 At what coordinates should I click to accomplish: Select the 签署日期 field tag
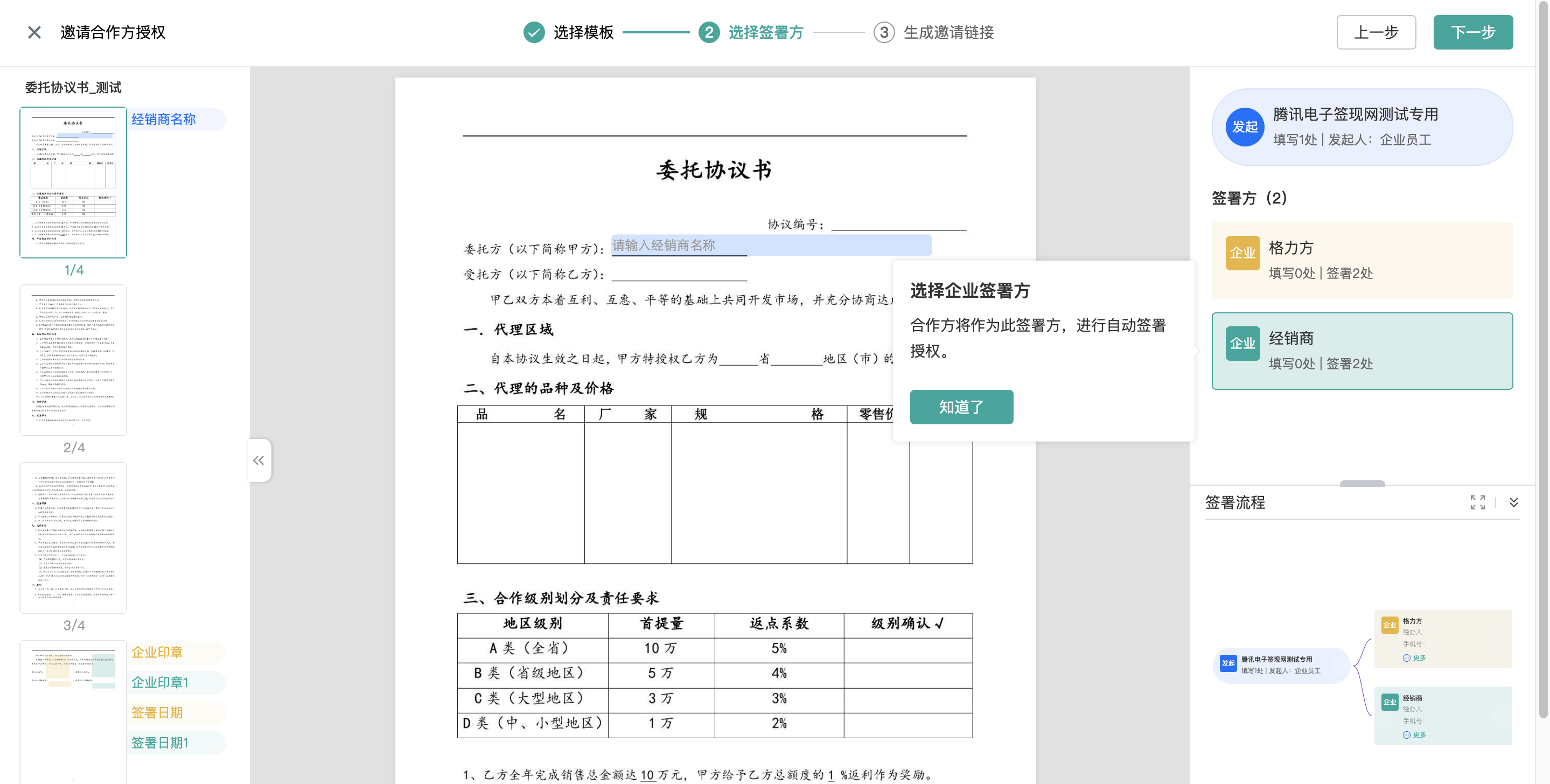(157, 712)
